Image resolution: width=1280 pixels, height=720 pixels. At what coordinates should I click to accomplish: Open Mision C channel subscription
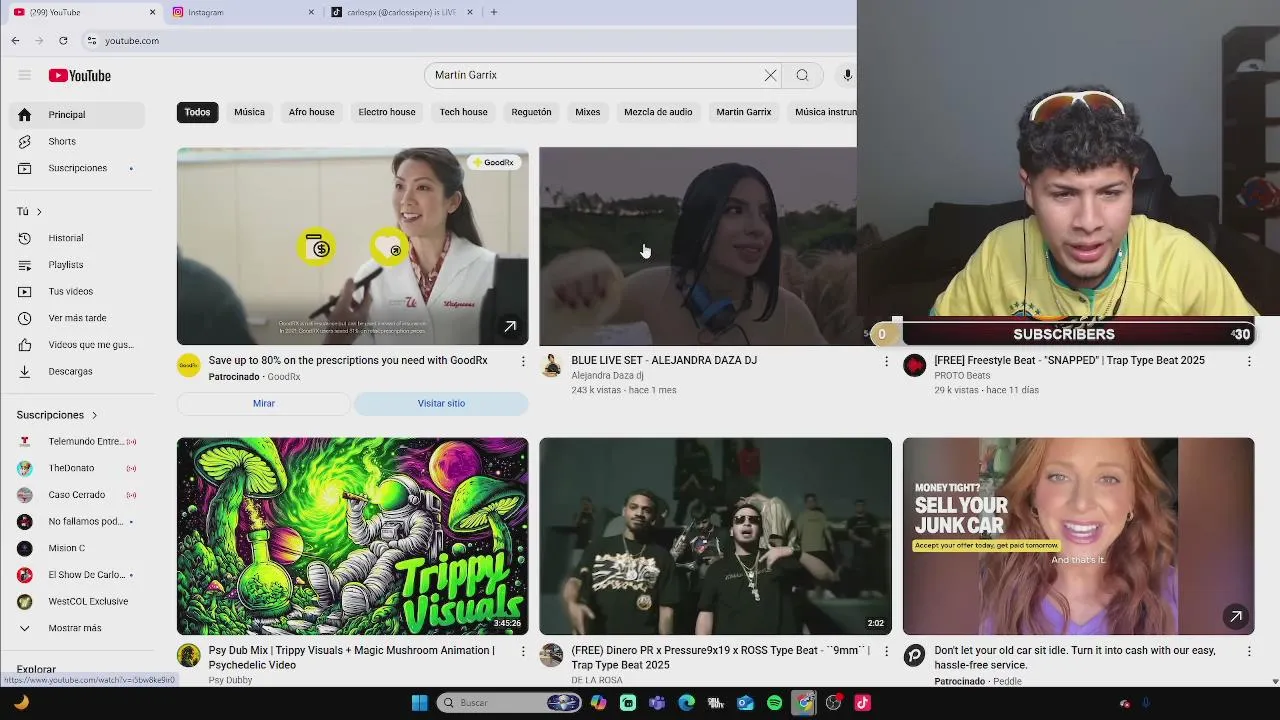click(x=77, y=548)
